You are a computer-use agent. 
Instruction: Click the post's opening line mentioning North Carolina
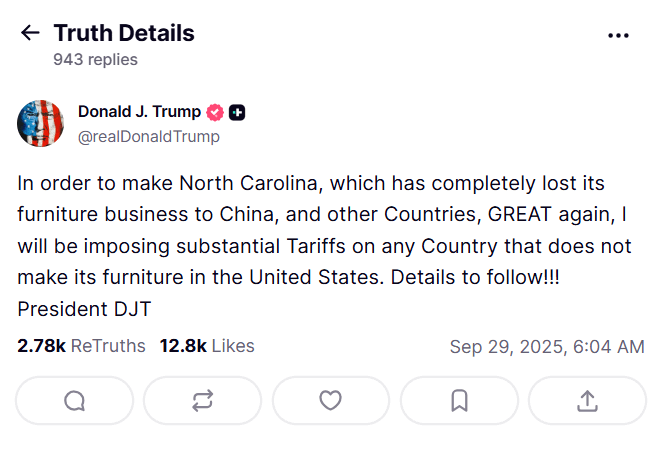[x=310, y=184]
